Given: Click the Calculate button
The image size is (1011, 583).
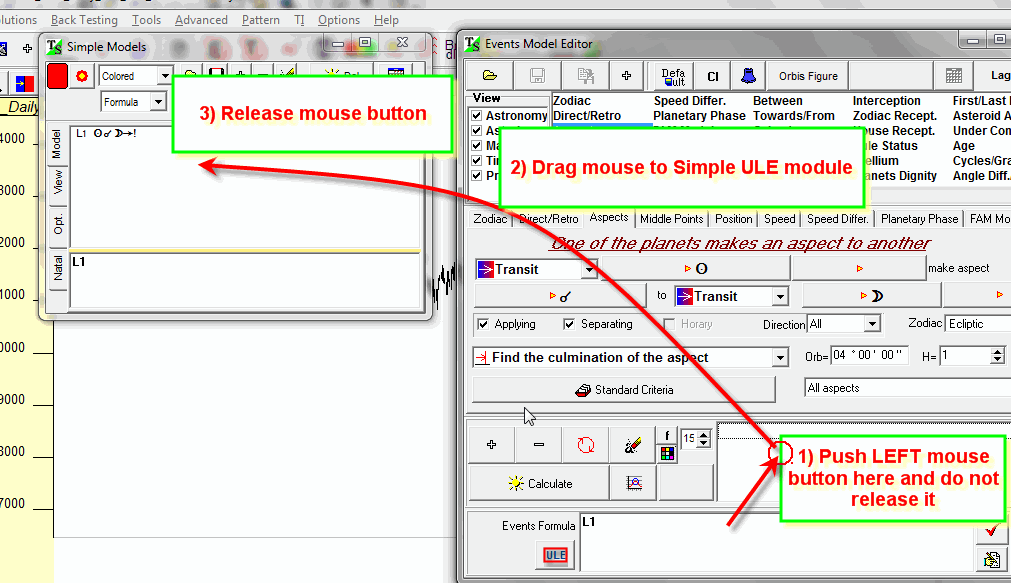Looking at the screenshot, I should tap(540, 483).
